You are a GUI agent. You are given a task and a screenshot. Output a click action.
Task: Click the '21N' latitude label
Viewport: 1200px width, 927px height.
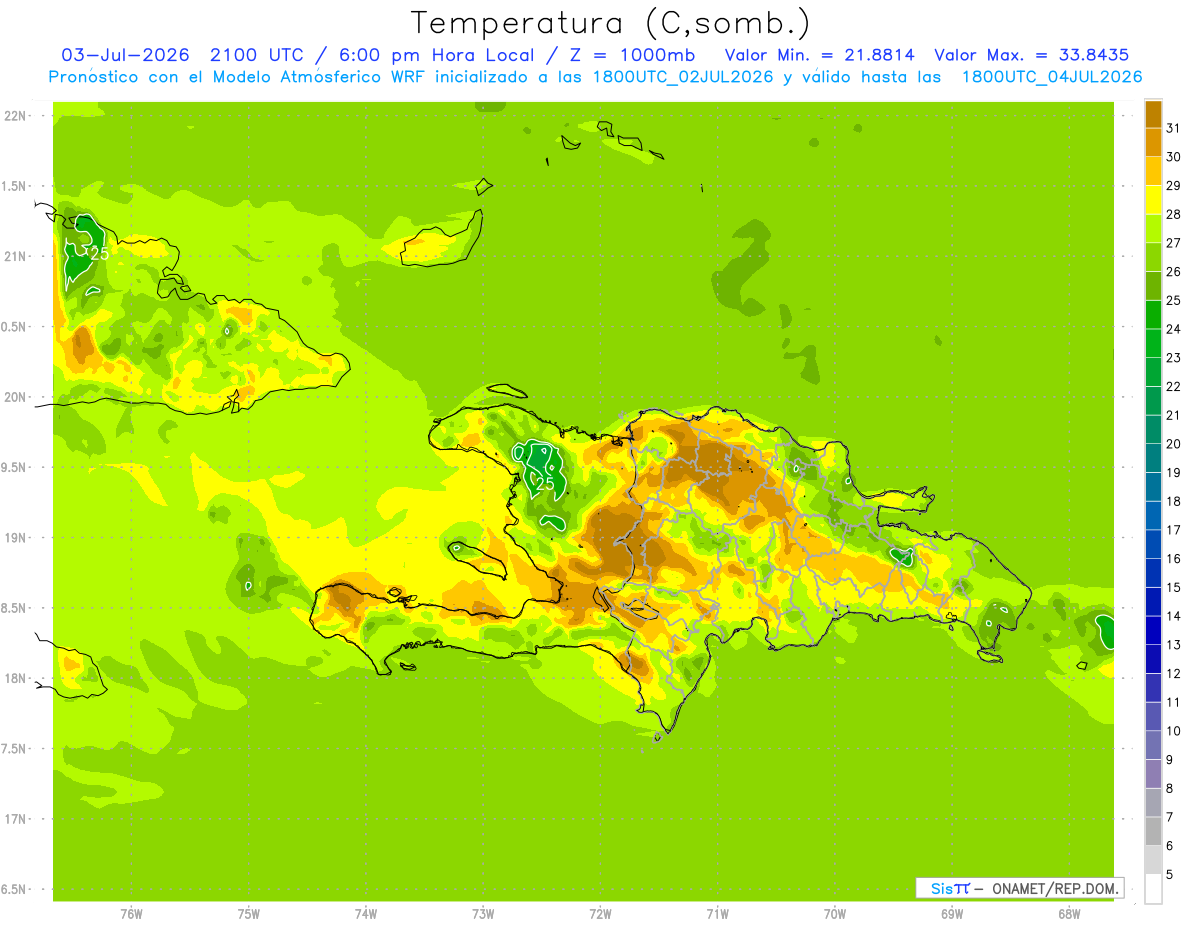pos(15,256)
